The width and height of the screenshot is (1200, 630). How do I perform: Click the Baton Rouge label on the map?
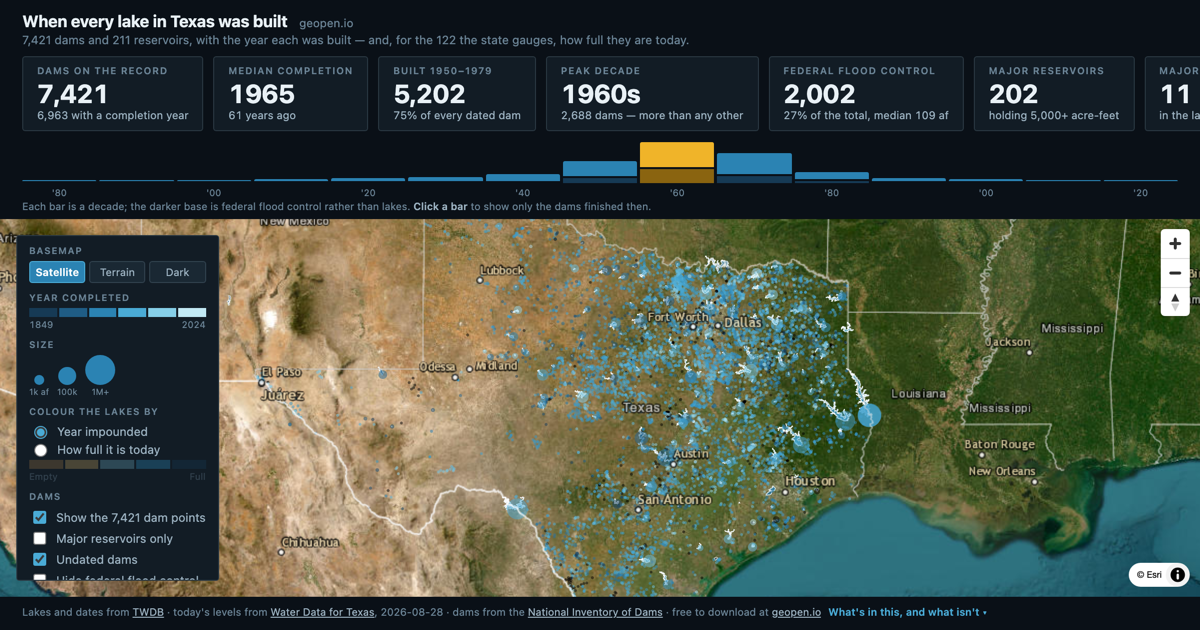point(999,444)
